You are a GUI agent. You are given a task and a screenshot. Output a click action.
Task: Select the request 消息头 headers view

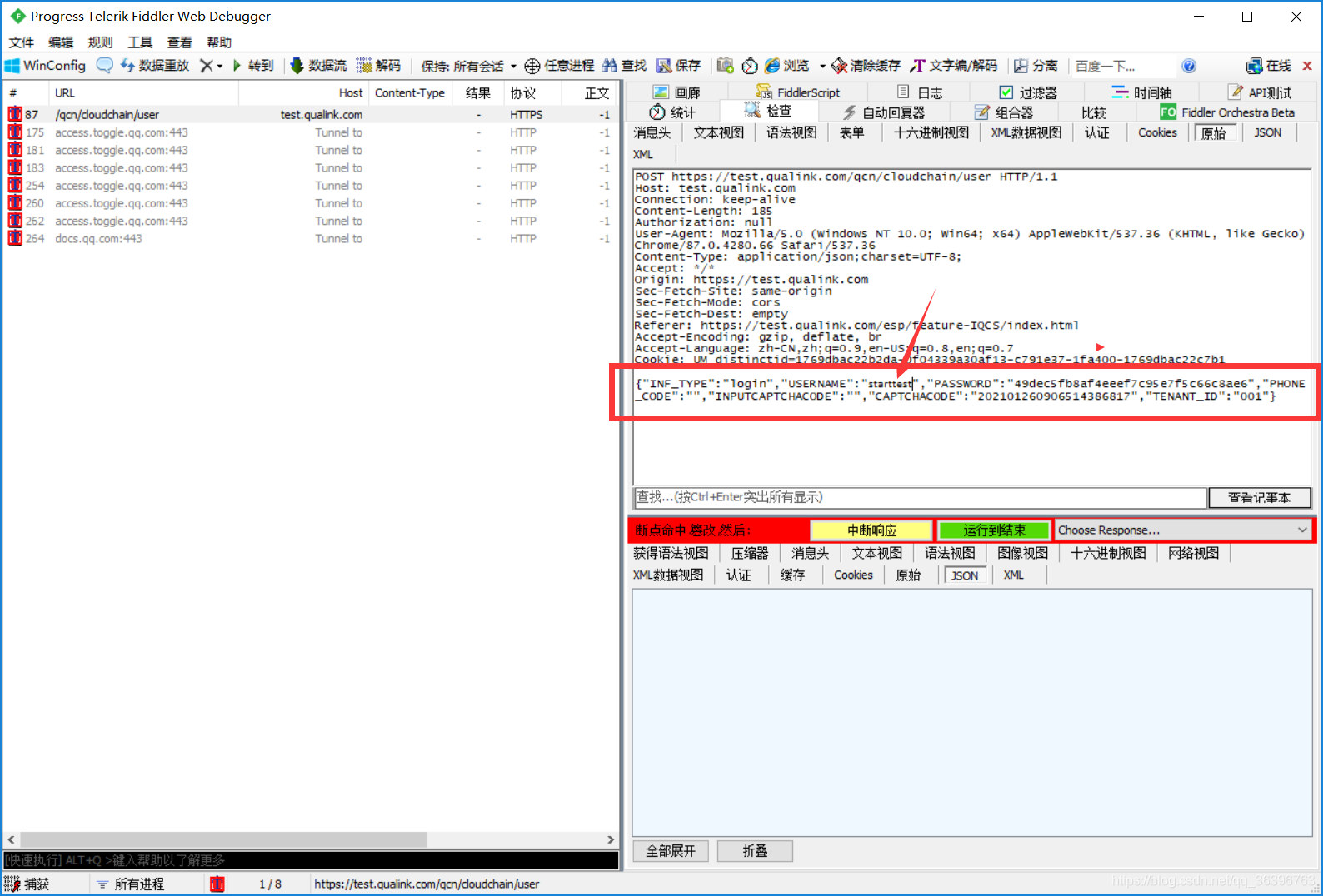[652, 132]
